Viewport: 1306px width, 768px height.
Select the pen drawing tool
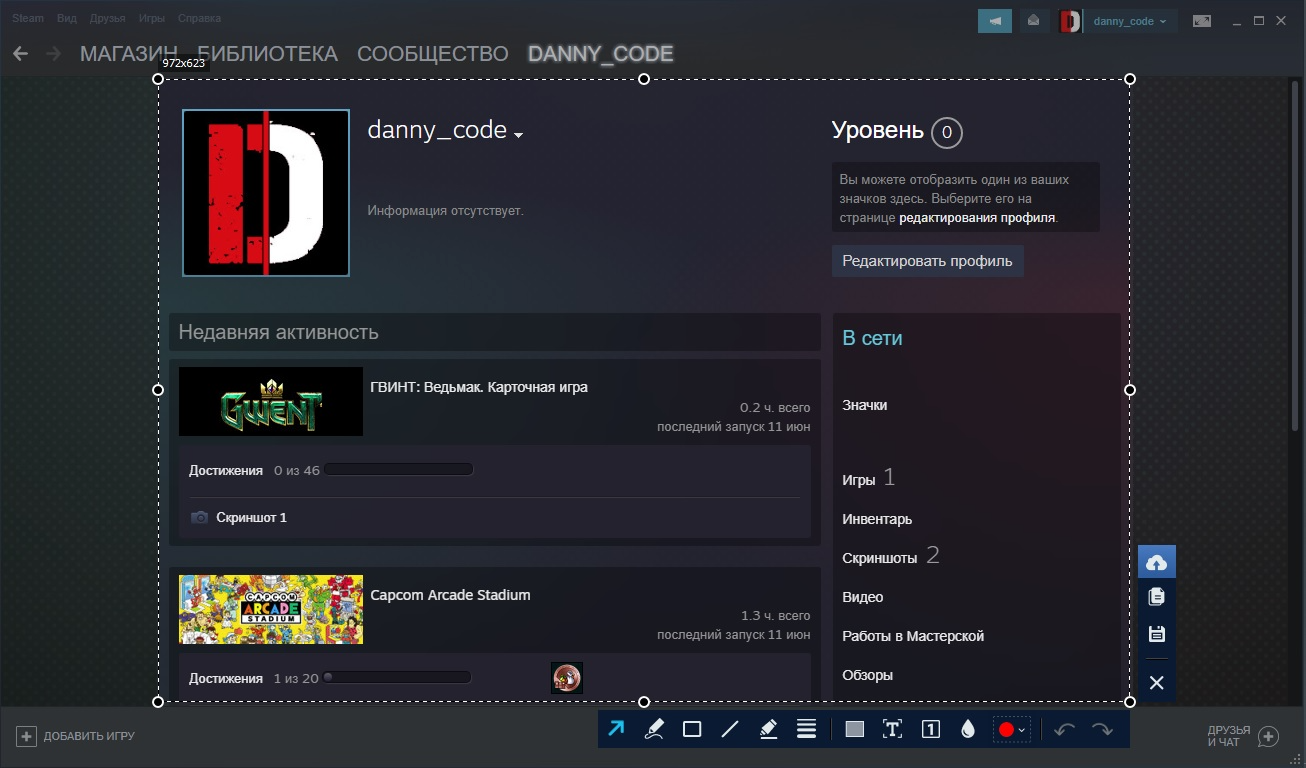pyautogui.click(x=654, y=729)
